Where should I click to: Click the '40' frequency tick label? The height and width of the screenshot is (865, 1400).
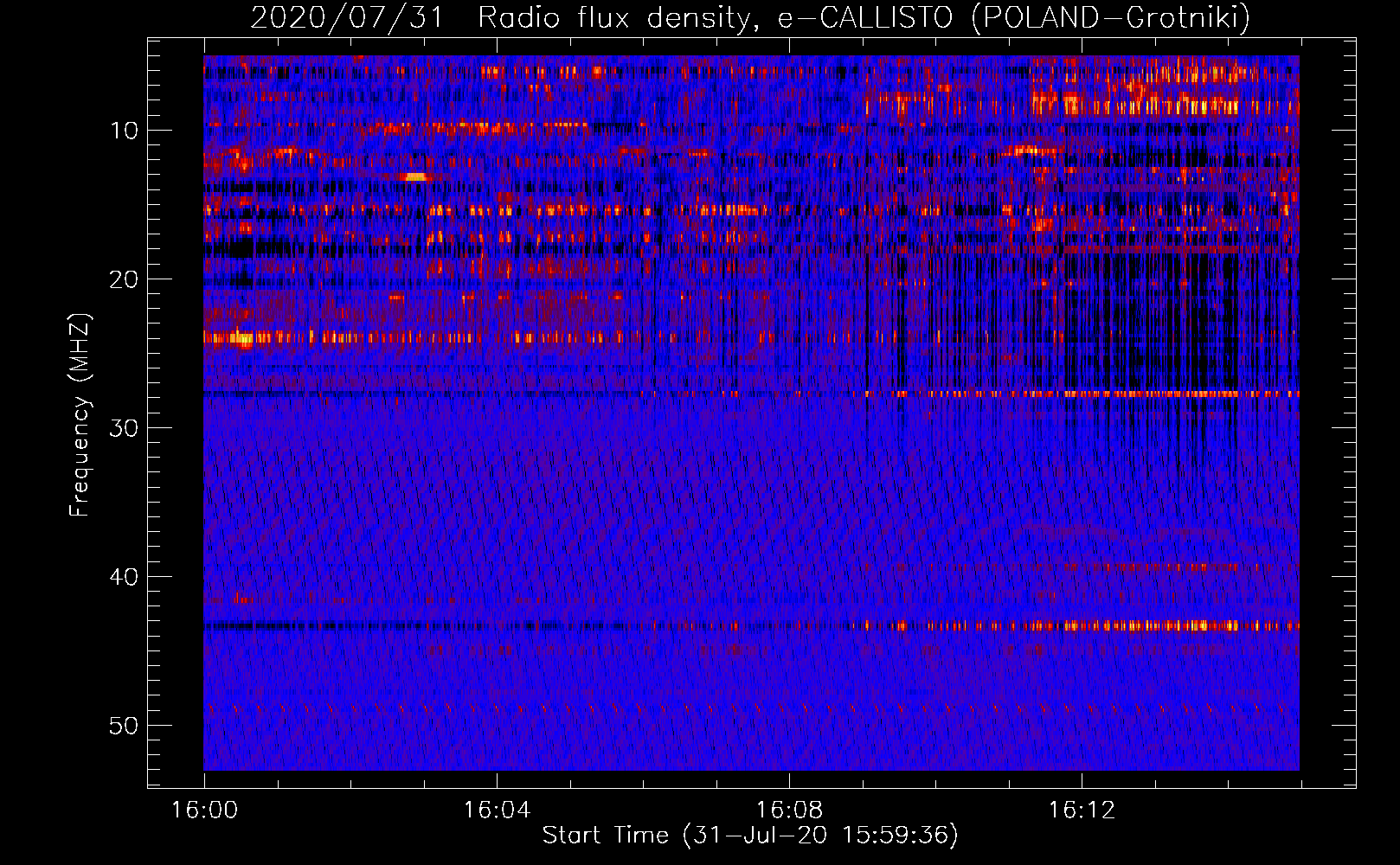pos(125,577)
